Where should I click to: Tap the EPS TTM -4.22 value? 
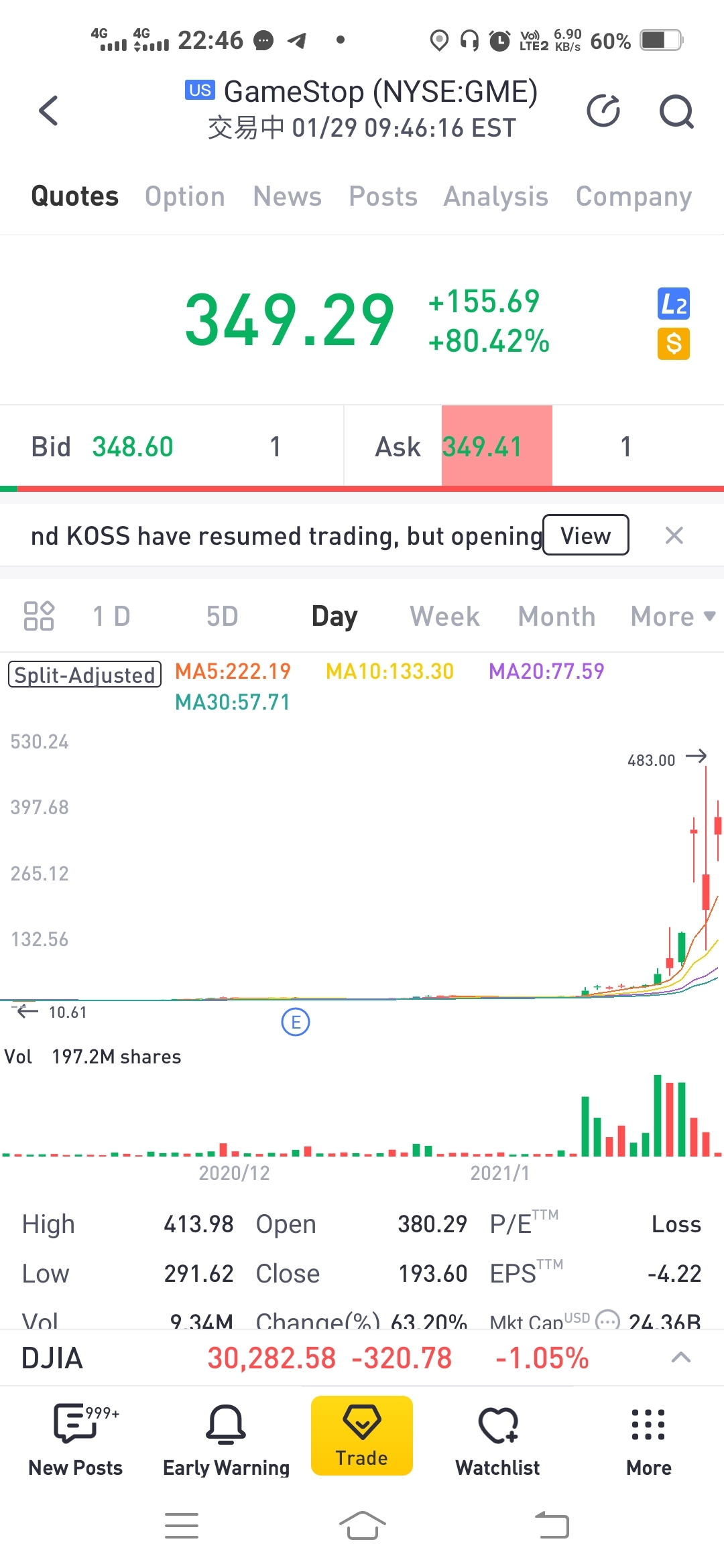674,1273
